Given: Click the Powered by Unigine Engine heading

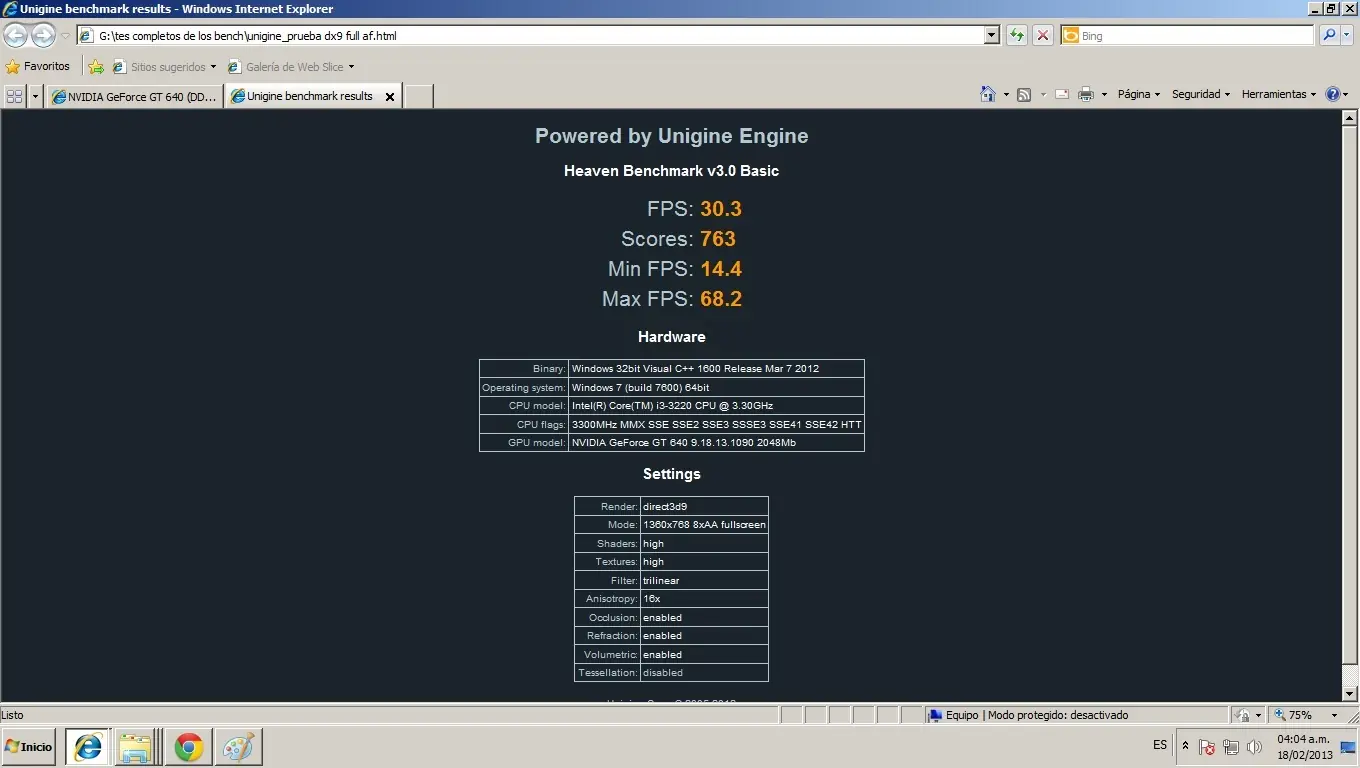Looking at the screenshot, I should (672, 136).
